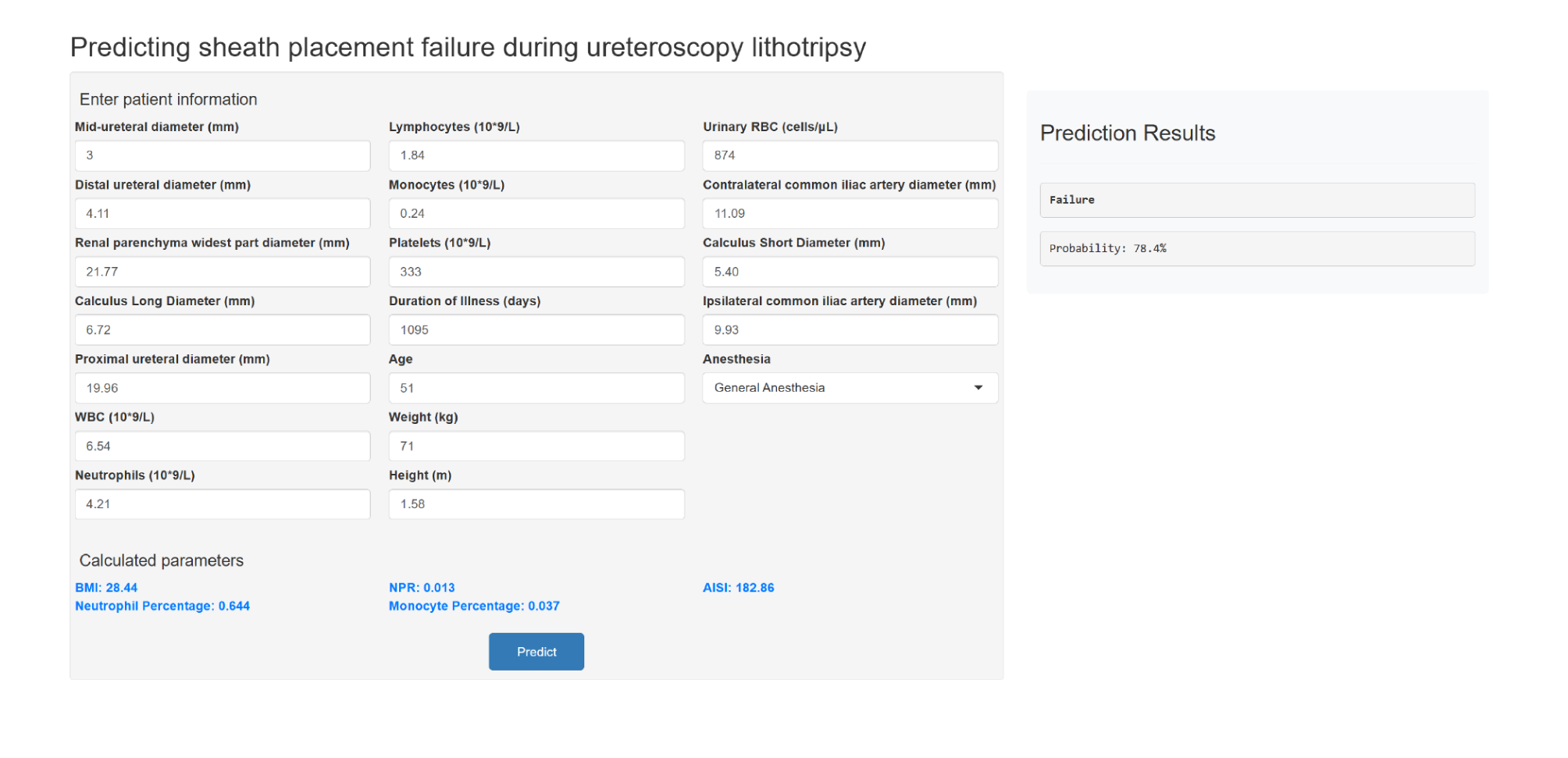Click the WBC input field

pyautogui.click(x=223, y=447)
